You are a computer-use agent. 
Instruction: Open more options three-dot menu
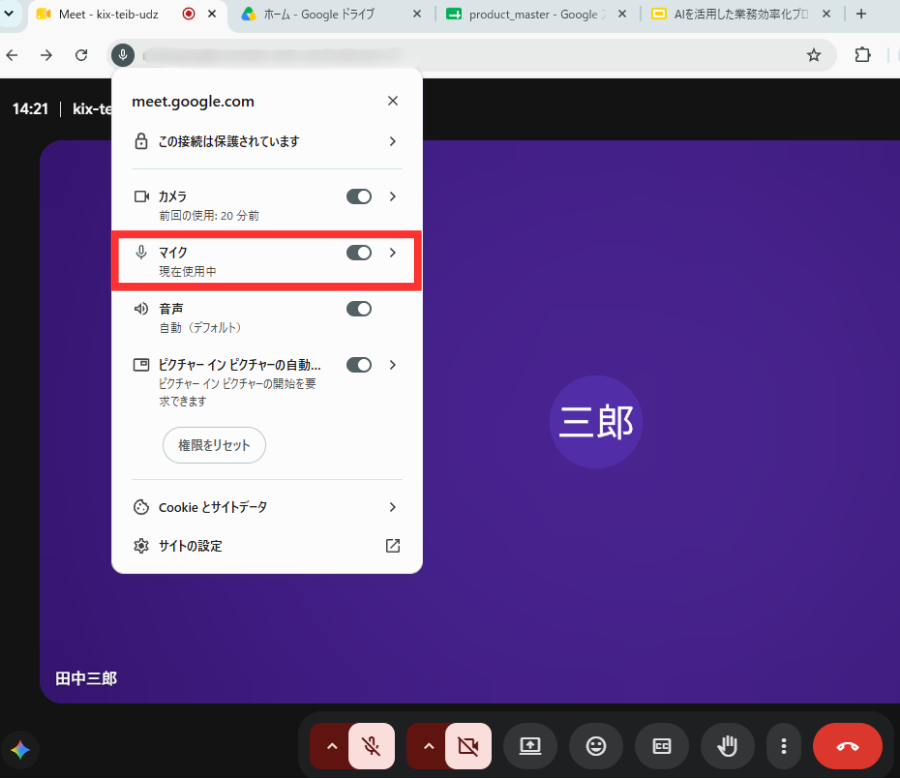coord(783,746)
